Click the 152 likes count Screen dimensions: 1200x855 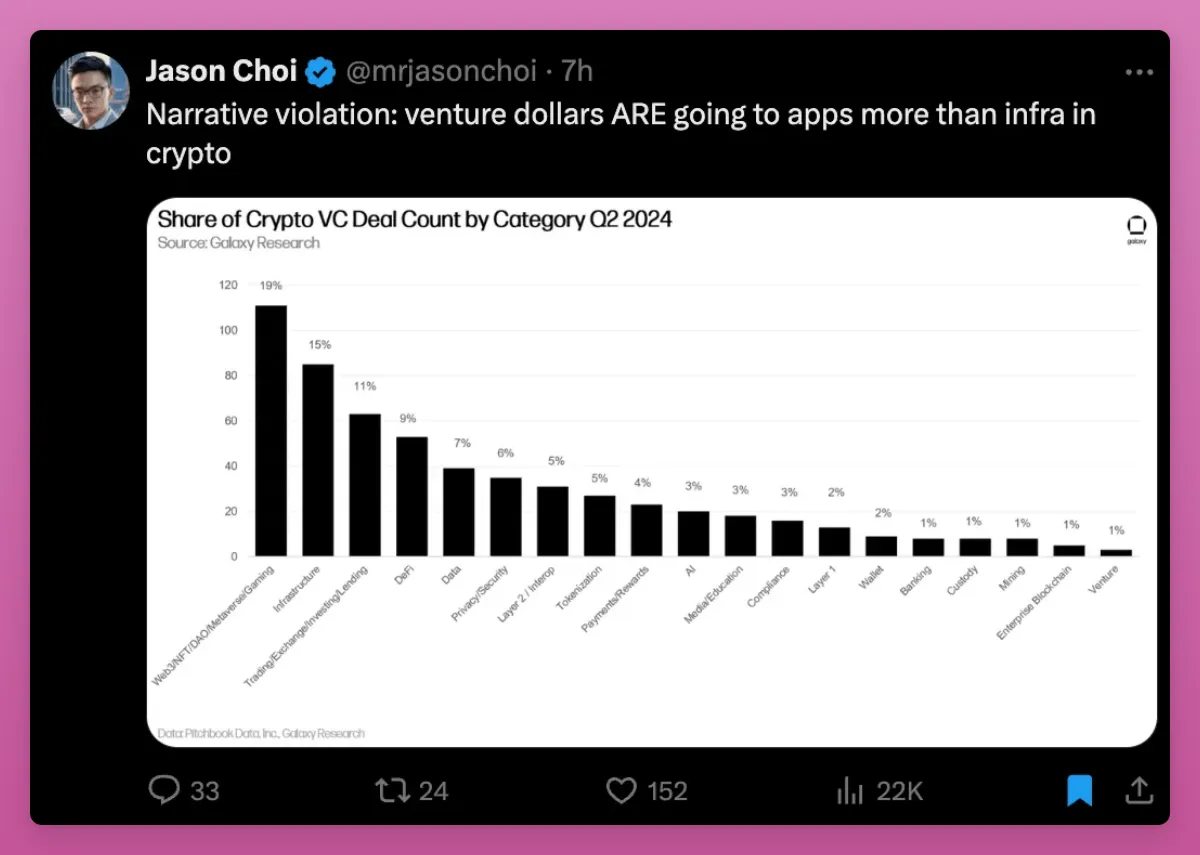(667, 791)
